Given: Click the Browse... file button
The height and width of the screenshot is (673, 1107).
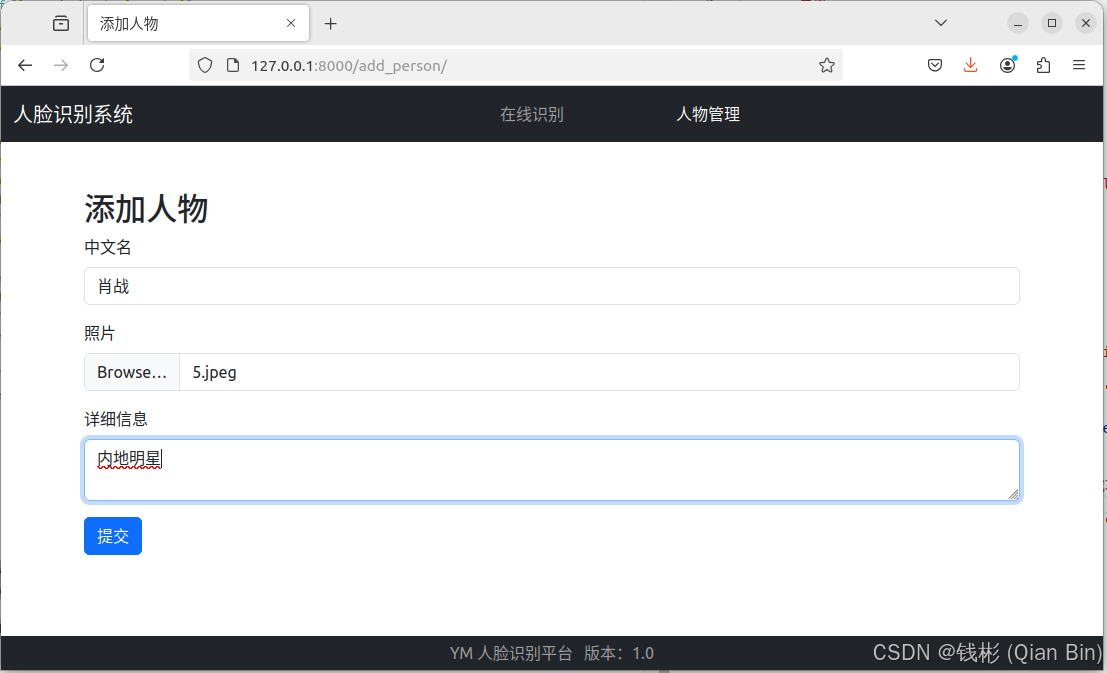Looking at the screenshot, I should pyautogui.click(x=132, y=372).
